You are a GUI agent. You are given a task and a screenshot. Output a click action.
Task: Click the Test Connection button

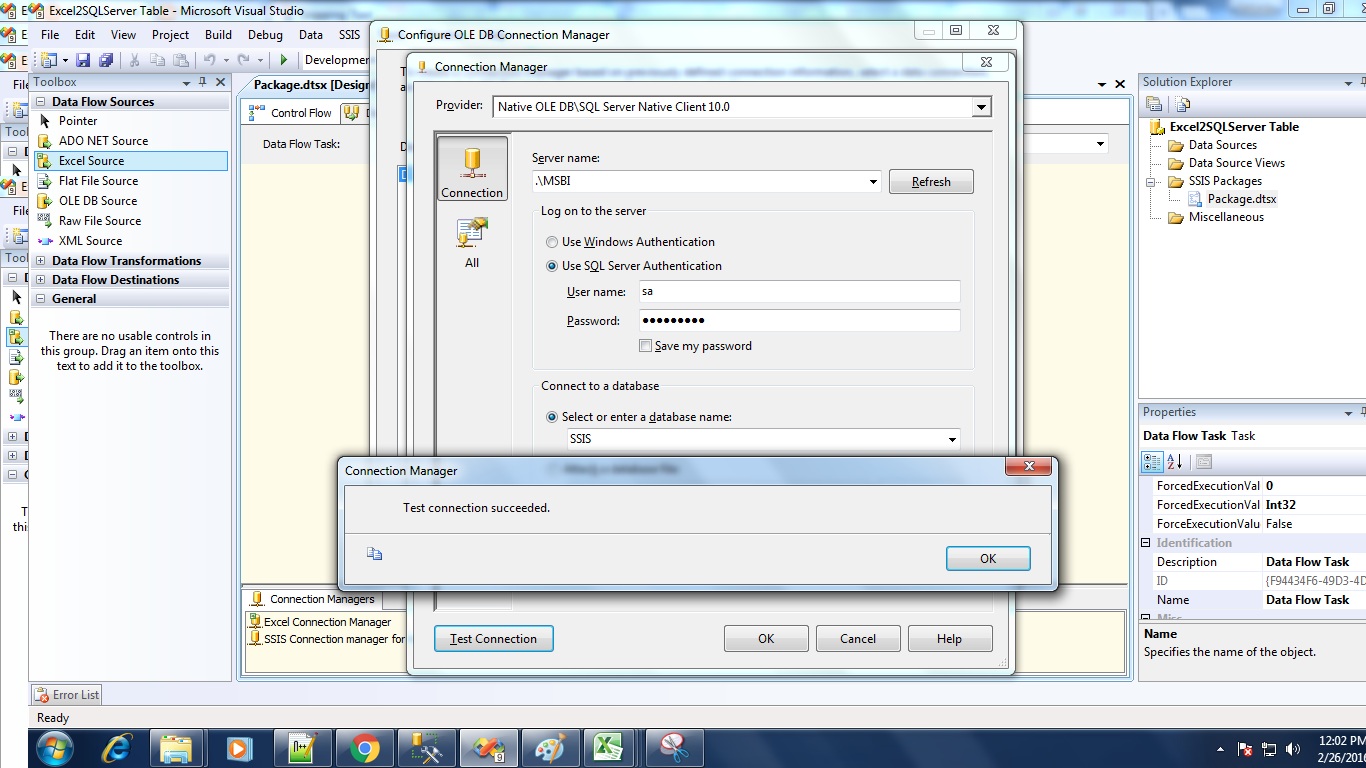click(x=493, y=638)
